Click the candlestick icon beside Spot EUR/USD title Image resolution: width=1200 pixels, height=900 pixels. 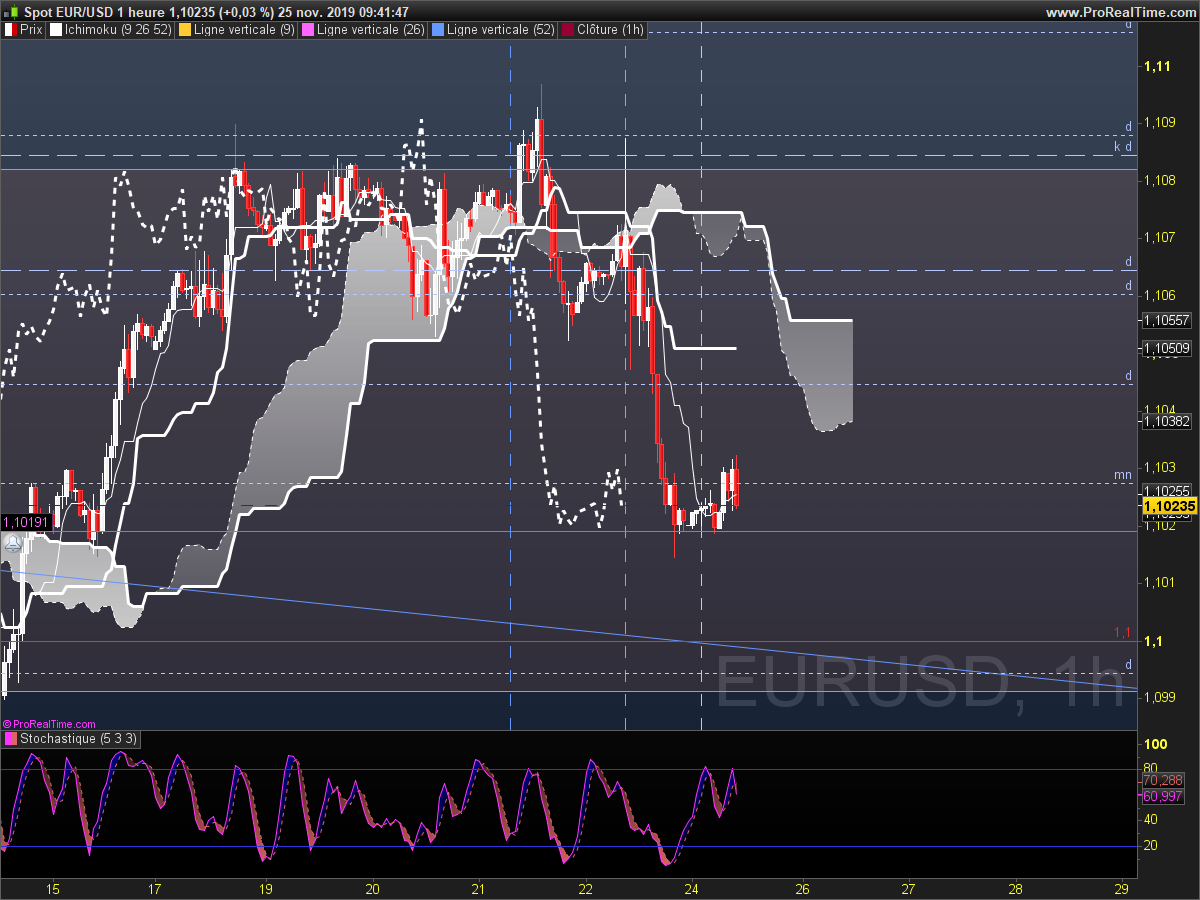10,12
